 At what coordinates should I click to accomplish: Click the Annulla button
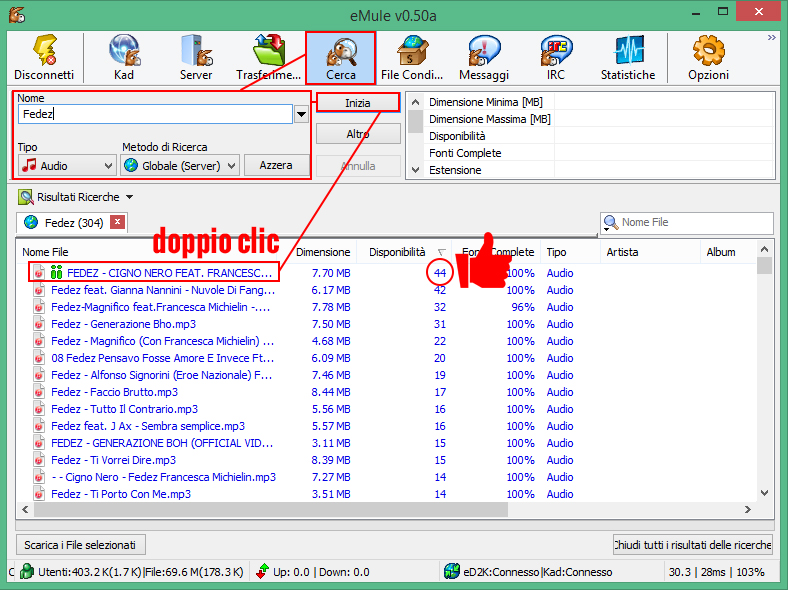point(358,166)
